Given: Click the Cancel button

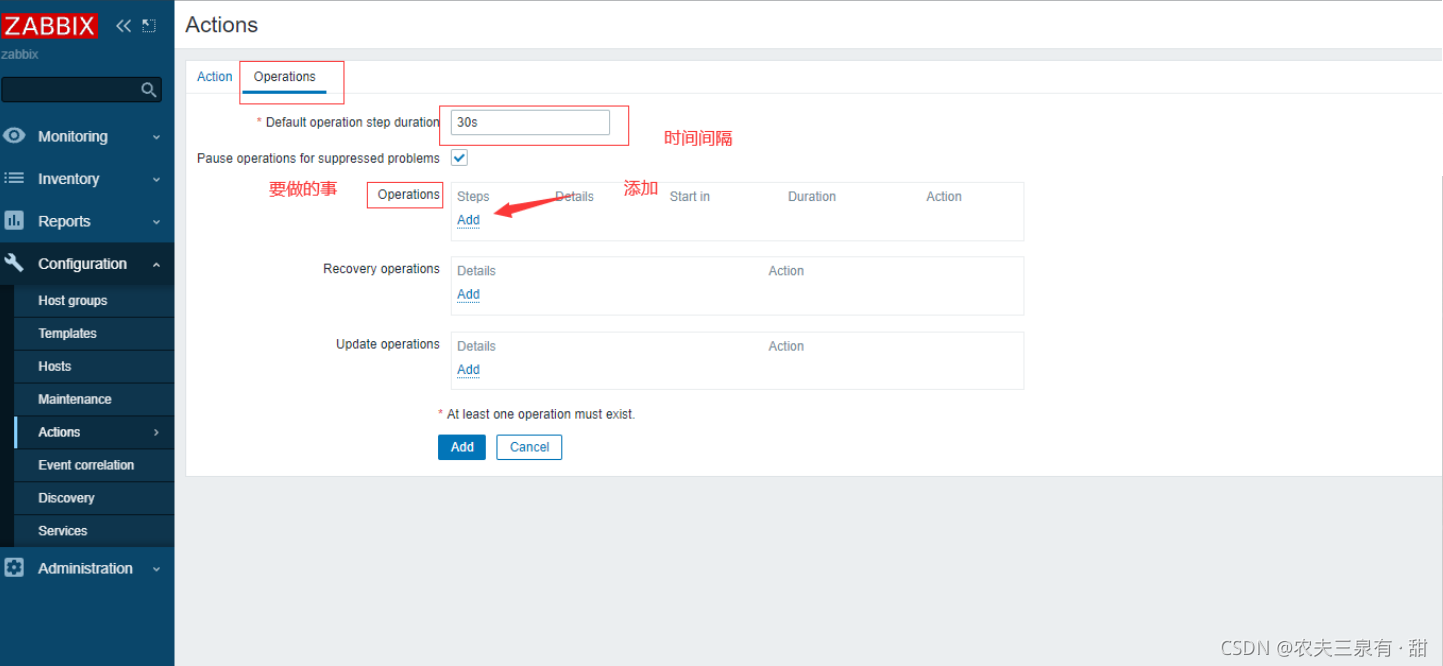Looking at the screenshot, I should 530,447.
